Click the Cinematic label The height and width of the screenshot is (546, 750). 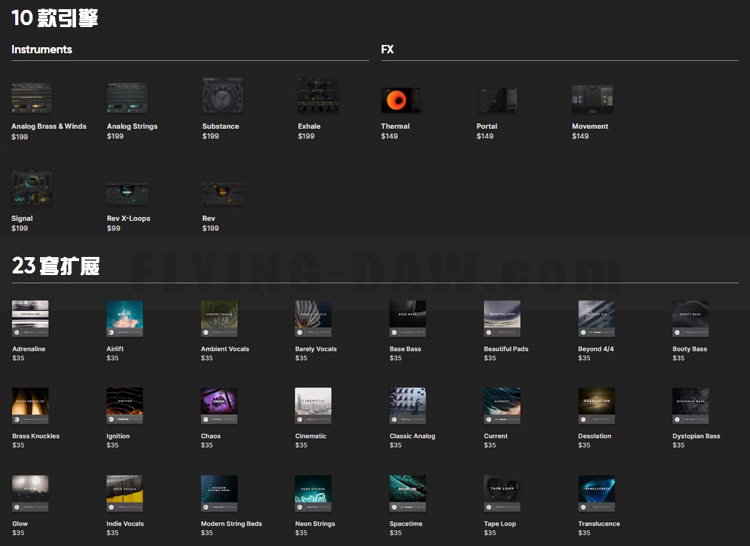tap(310, 436)
